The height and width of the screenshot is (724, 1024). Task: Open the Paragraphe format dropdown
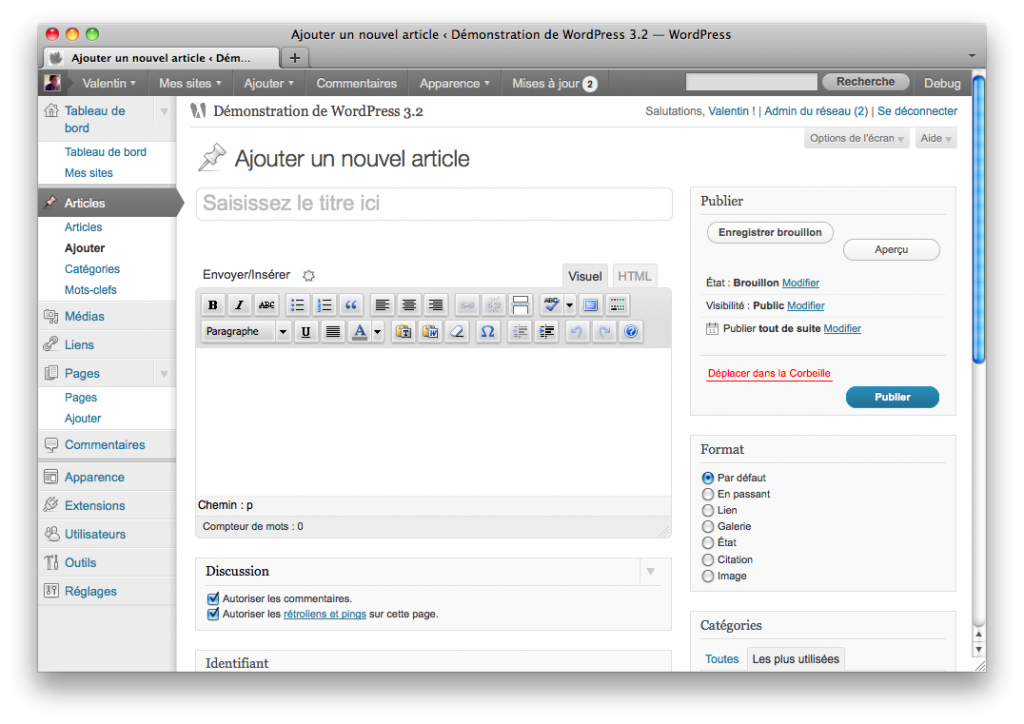[246, 332]
